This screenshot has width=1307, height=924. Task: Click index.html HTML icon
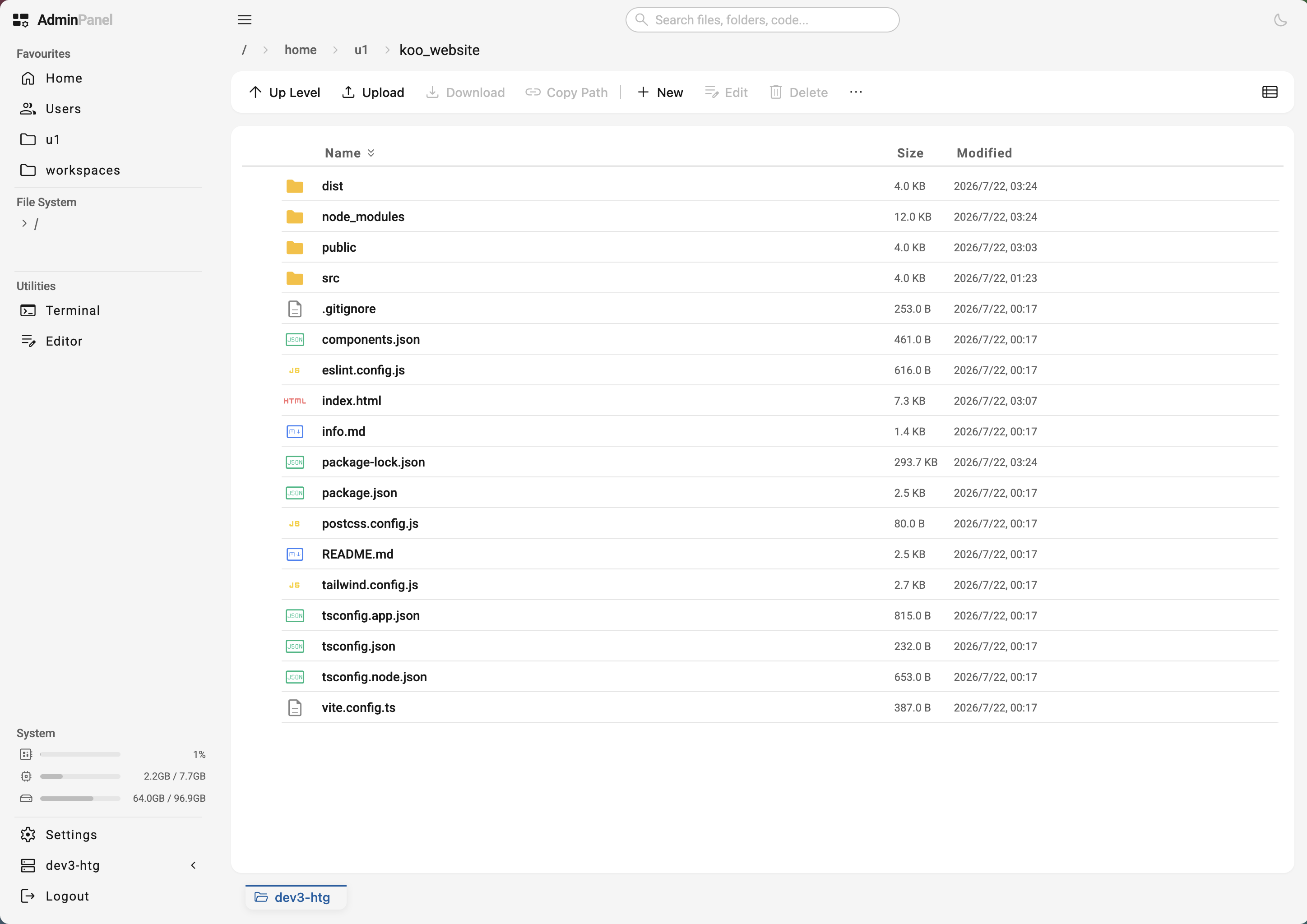(295, 401)
